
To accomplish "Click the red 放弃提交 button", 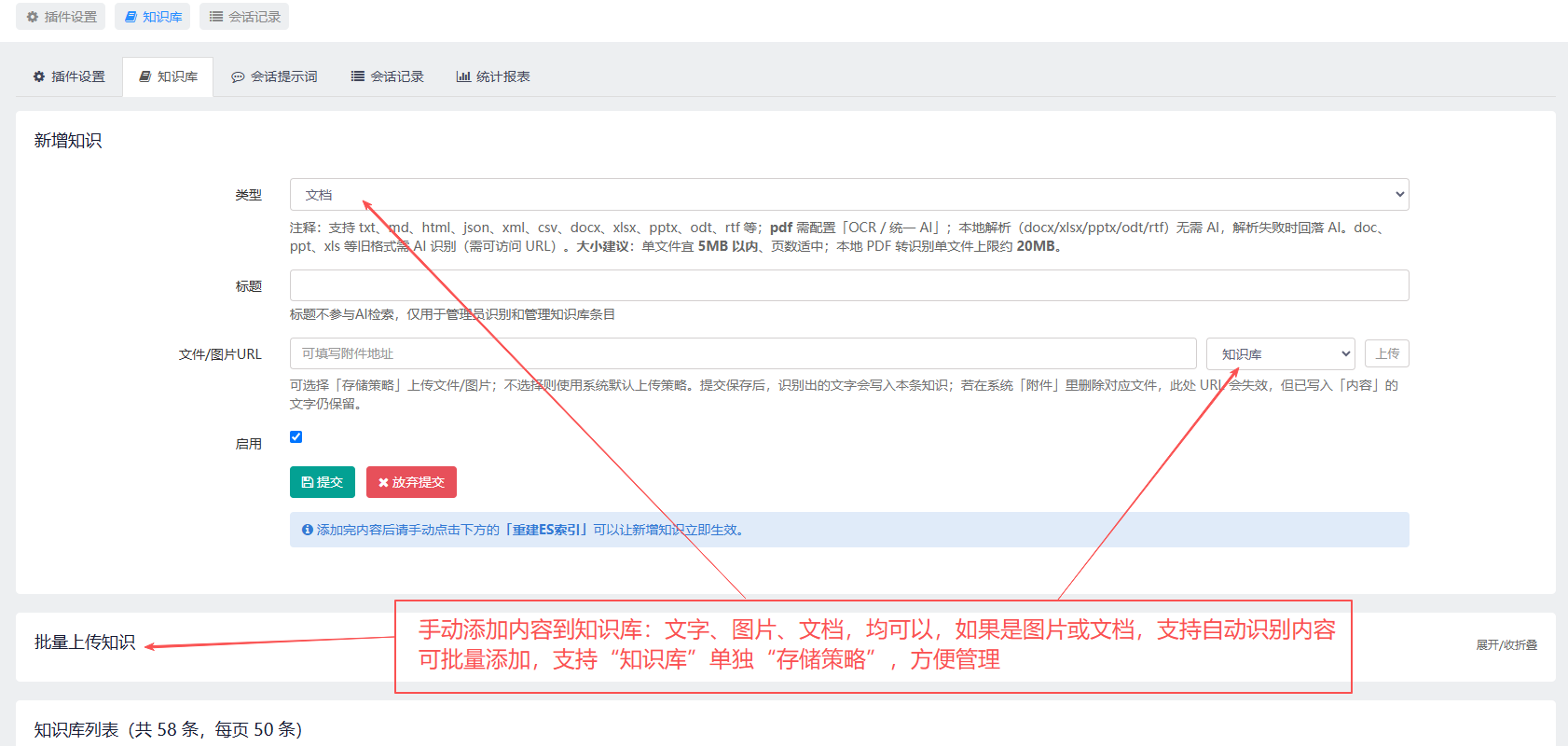I will click(x=411, y=482).
